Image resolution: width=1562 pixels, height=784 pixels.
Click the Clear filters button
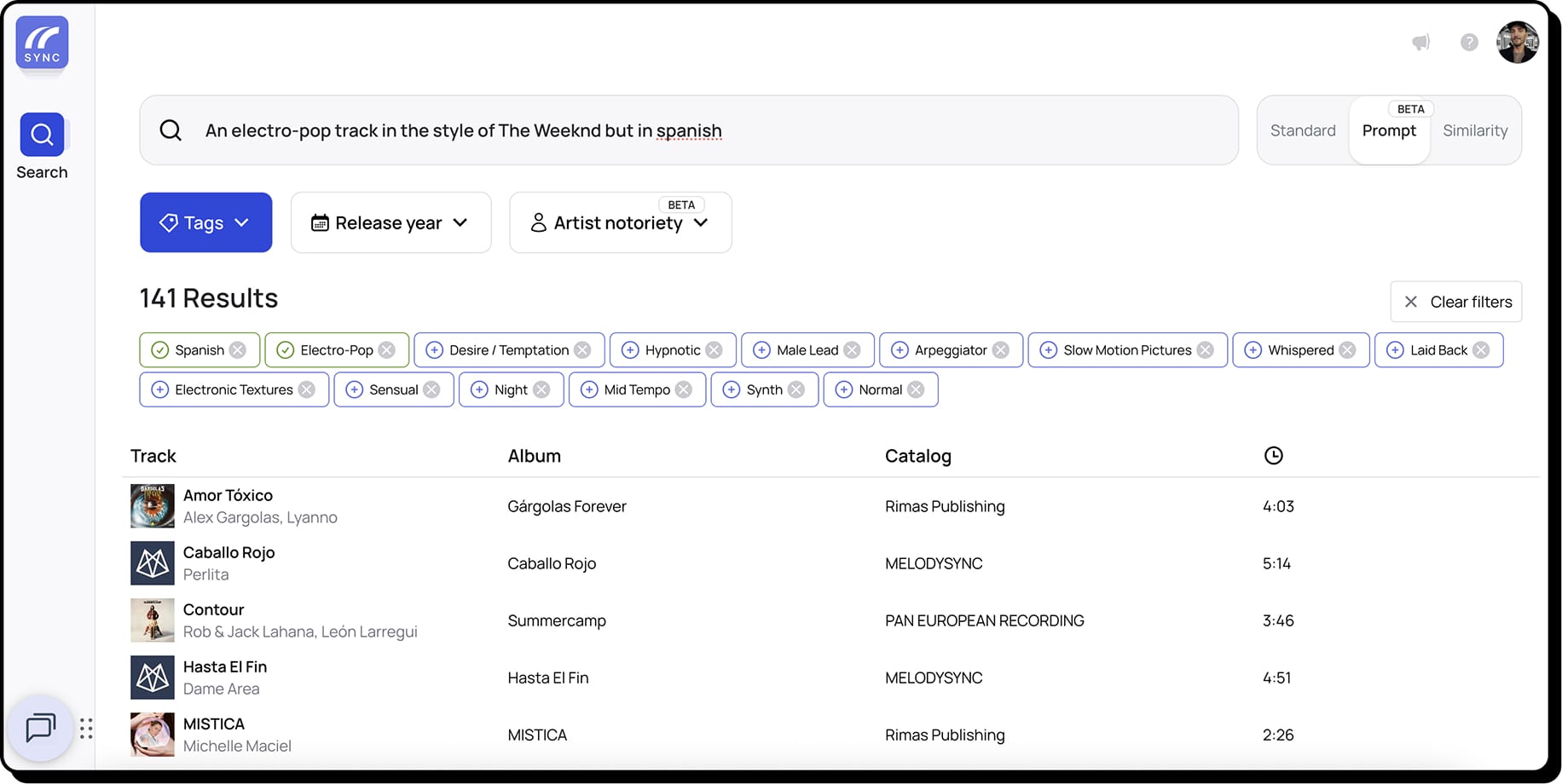pos(1455,302)
